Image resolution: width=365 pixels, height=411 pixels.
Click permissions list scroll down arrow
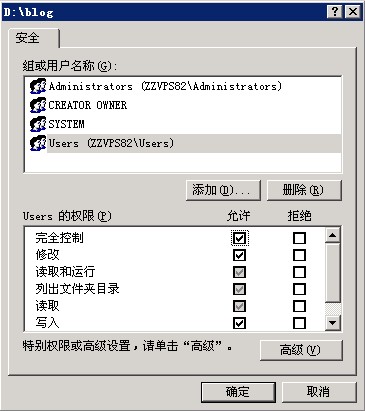pyautogui.click(x=332, y=322)
